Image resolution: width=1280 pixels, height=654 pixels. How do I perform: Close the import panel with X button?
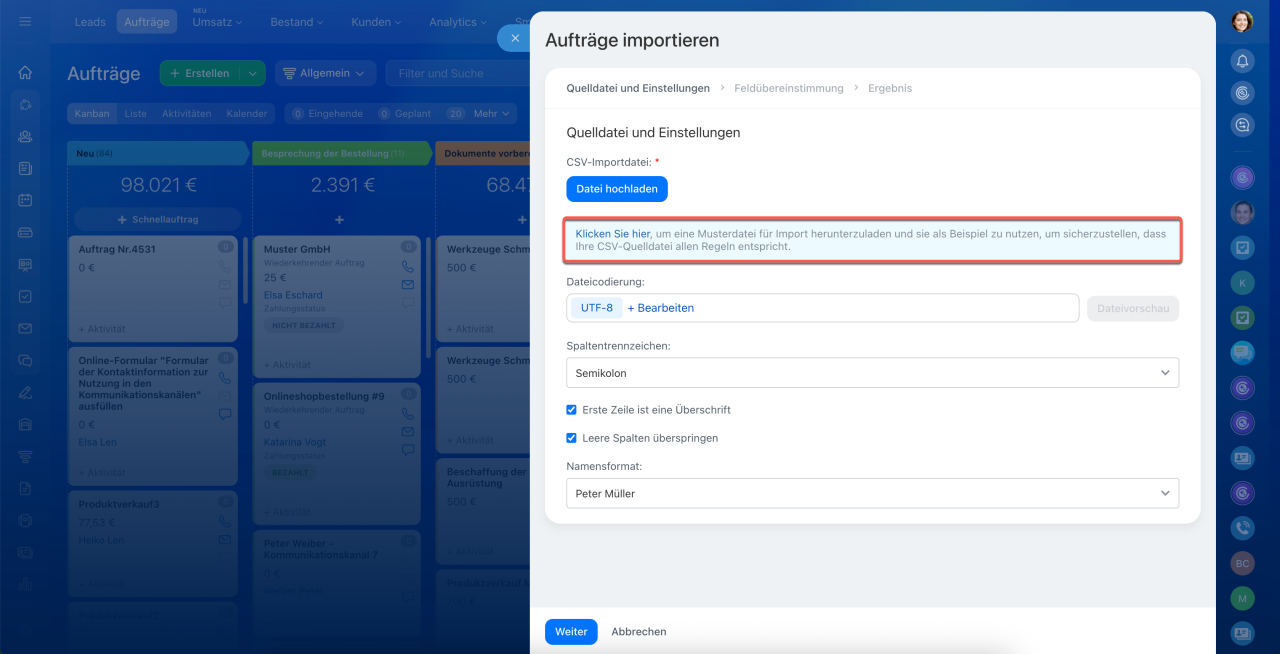(514, 38)
